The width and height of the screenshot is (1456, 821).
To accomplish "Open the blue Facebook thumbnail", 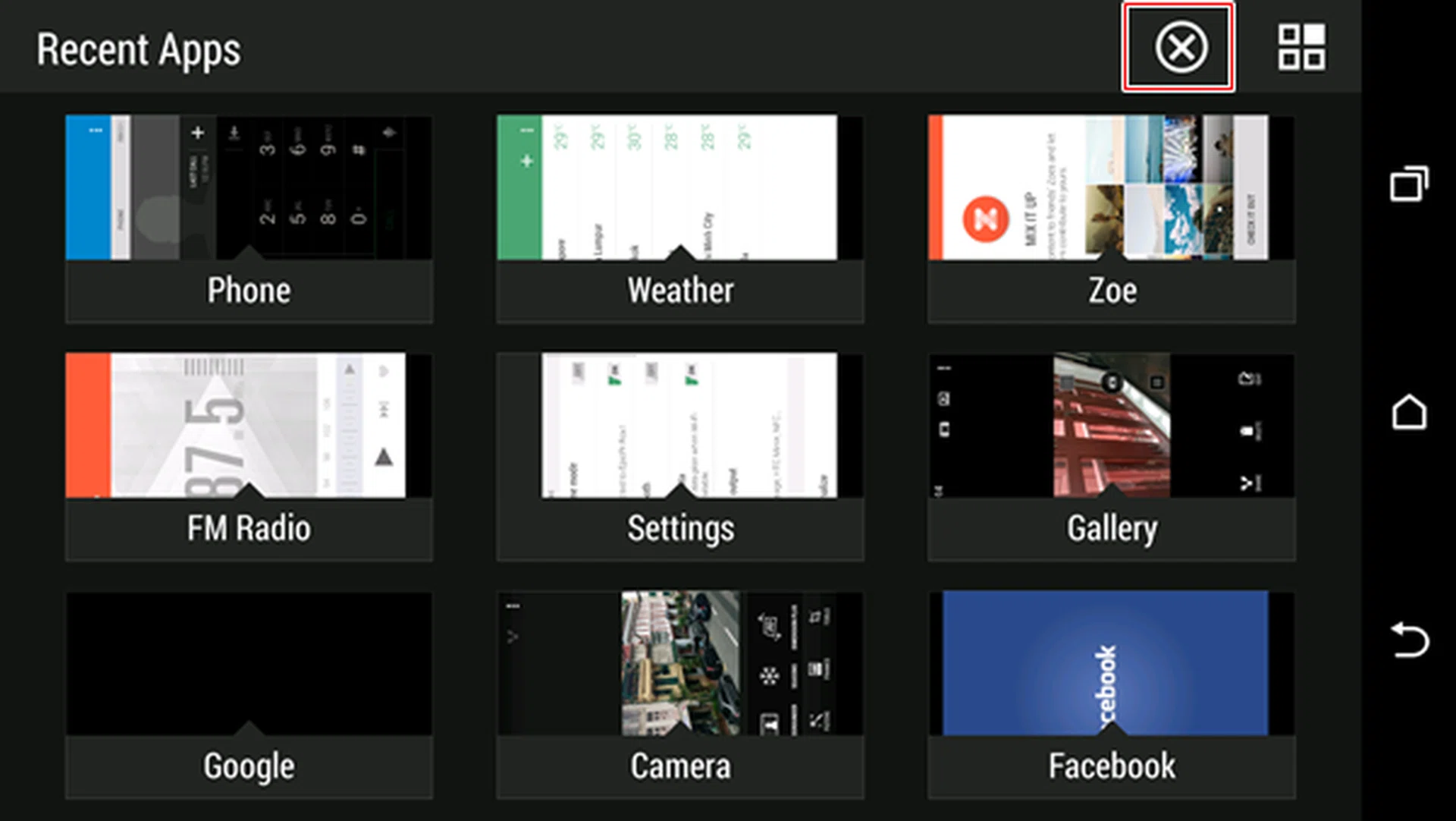I will [x=1111, y=663].
